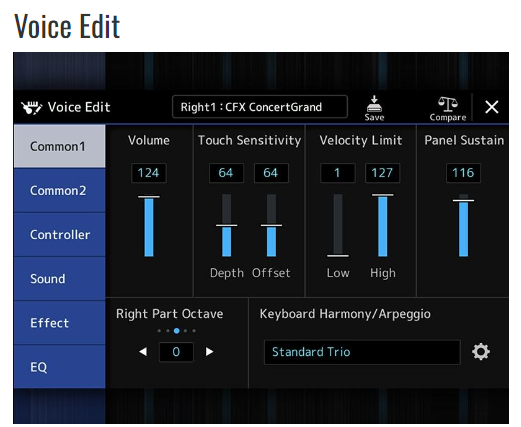
Task: Switch to the Effect tab
Action: 60,323
